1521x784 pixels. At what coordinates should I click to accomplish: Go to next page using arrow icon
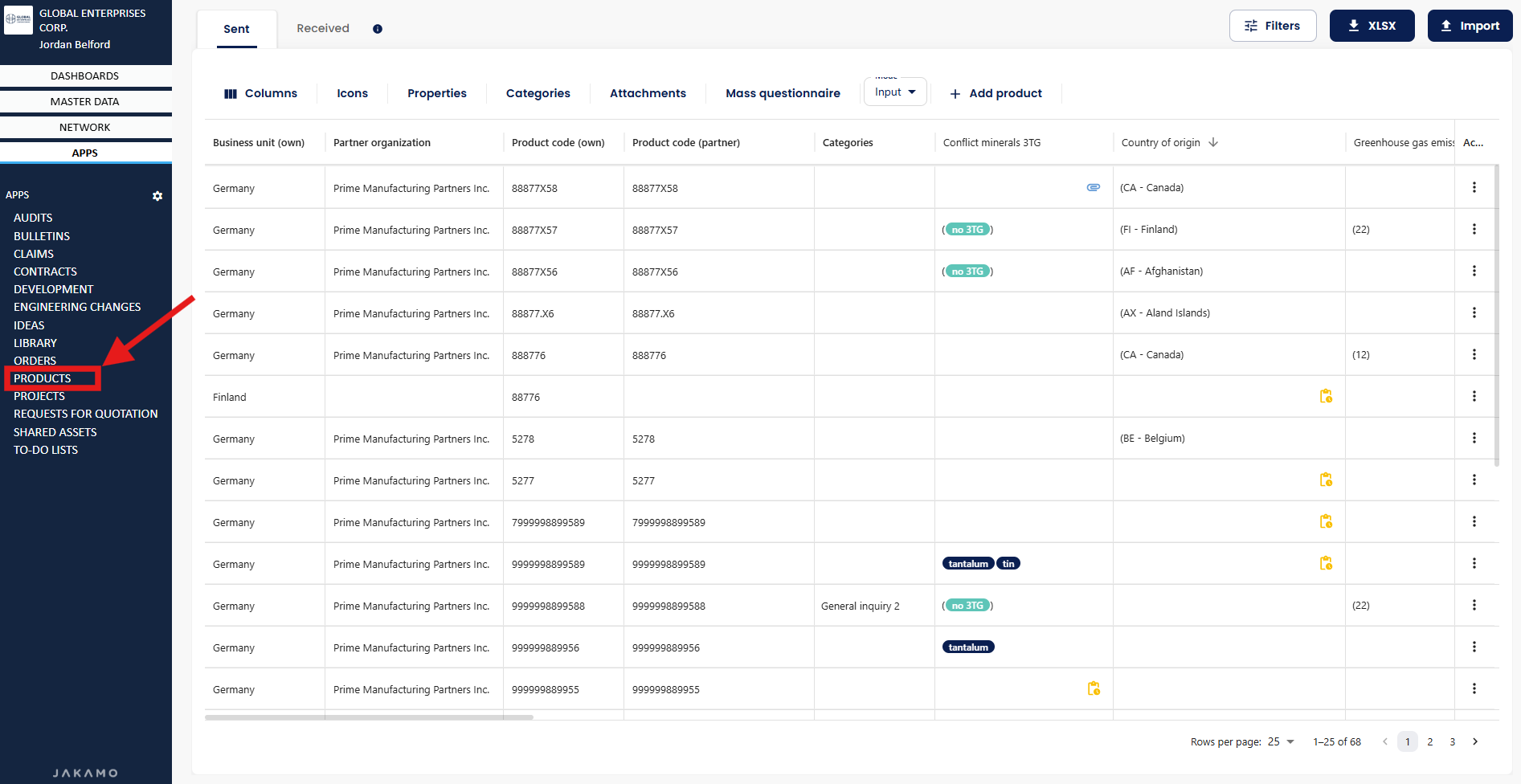(x=1475, y=741)
